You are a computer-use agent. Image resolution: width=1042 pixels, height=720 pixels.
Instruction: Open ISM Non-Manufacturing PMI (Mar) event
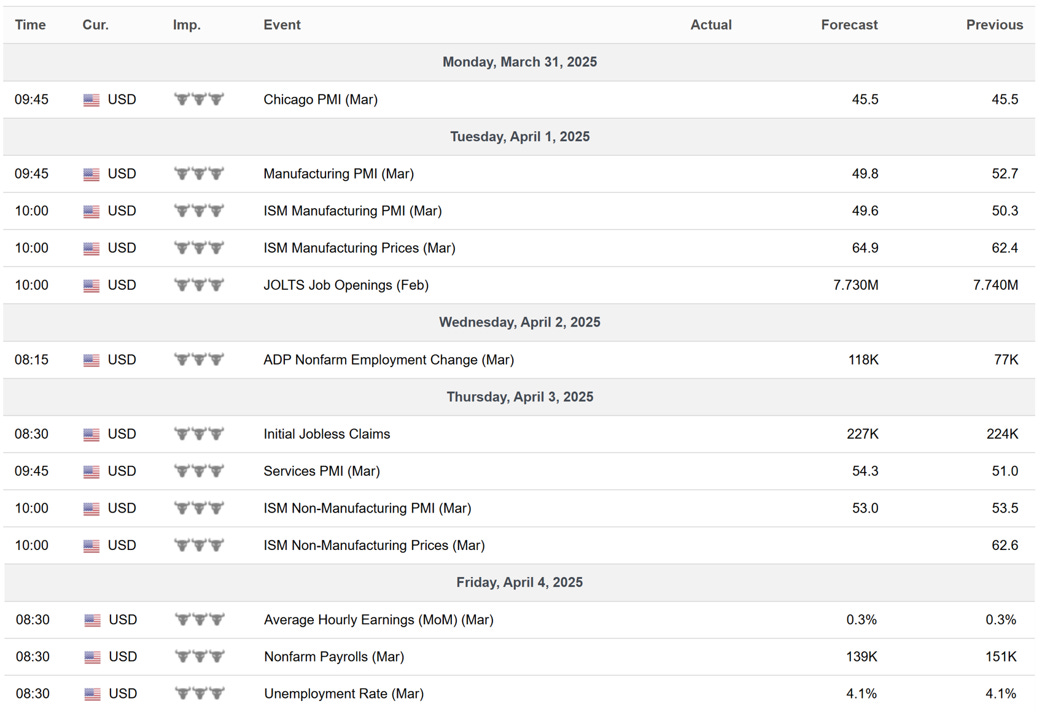[367, 509]
